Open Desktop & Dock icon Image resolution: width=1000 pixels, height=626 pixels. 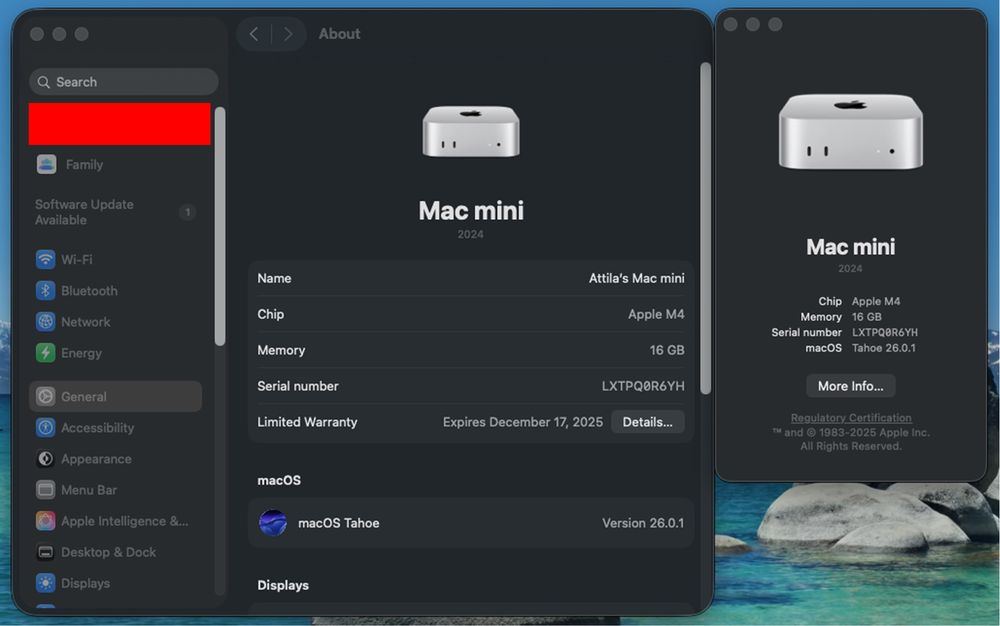click(x=45, y=553)
